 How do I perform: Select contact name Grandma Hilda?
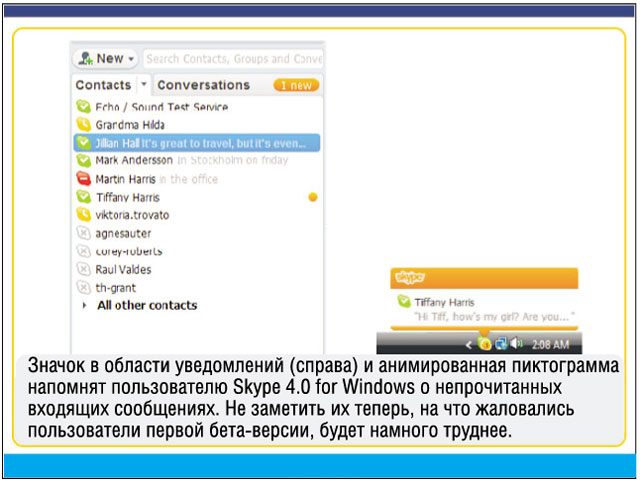point(130,125)
